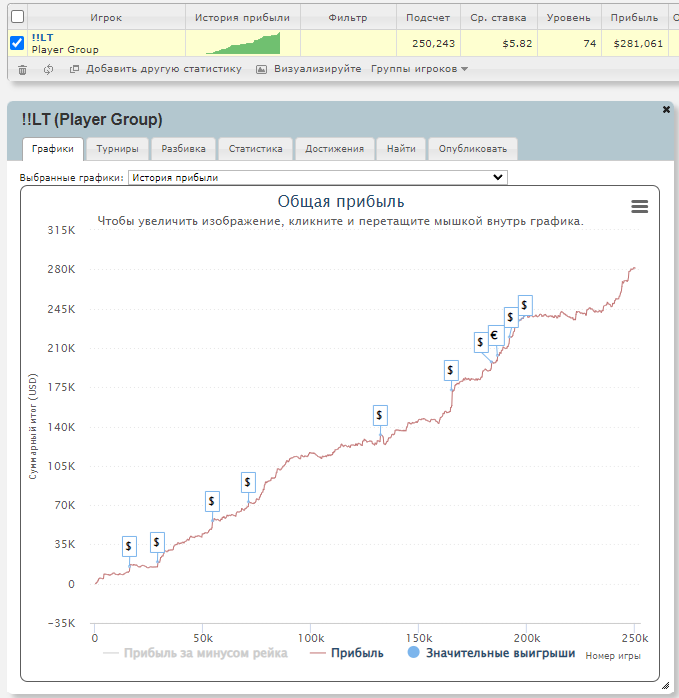Click the dollar marker near 105K level
Image resolution: width=679 pixels, height=698 pixels.
(x=248, y=482)
